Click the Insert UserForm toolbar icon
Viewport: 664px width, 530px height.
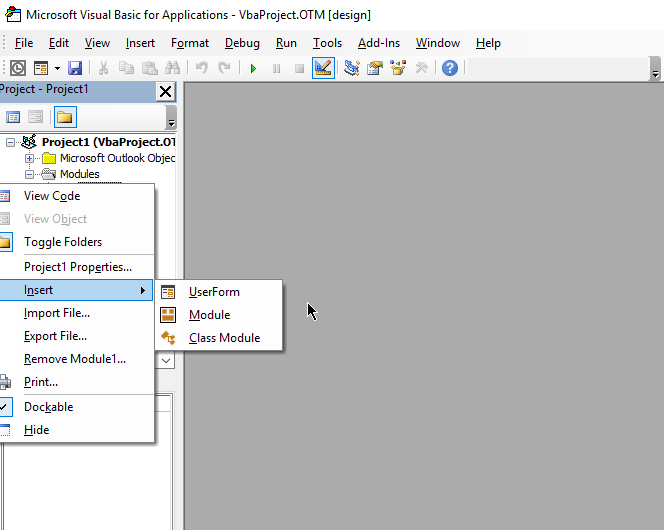click(x=41, y=68)
